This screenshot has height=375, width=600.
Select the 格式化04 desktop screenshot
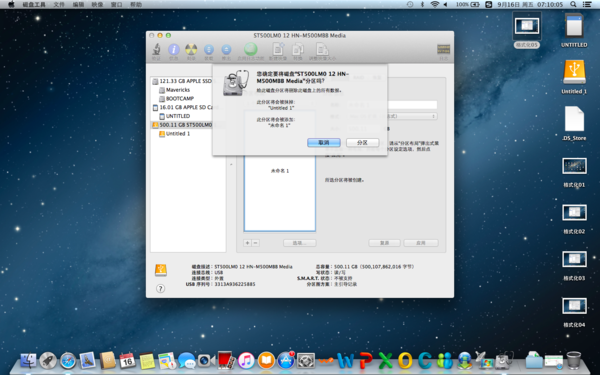(x=574, y=312)
